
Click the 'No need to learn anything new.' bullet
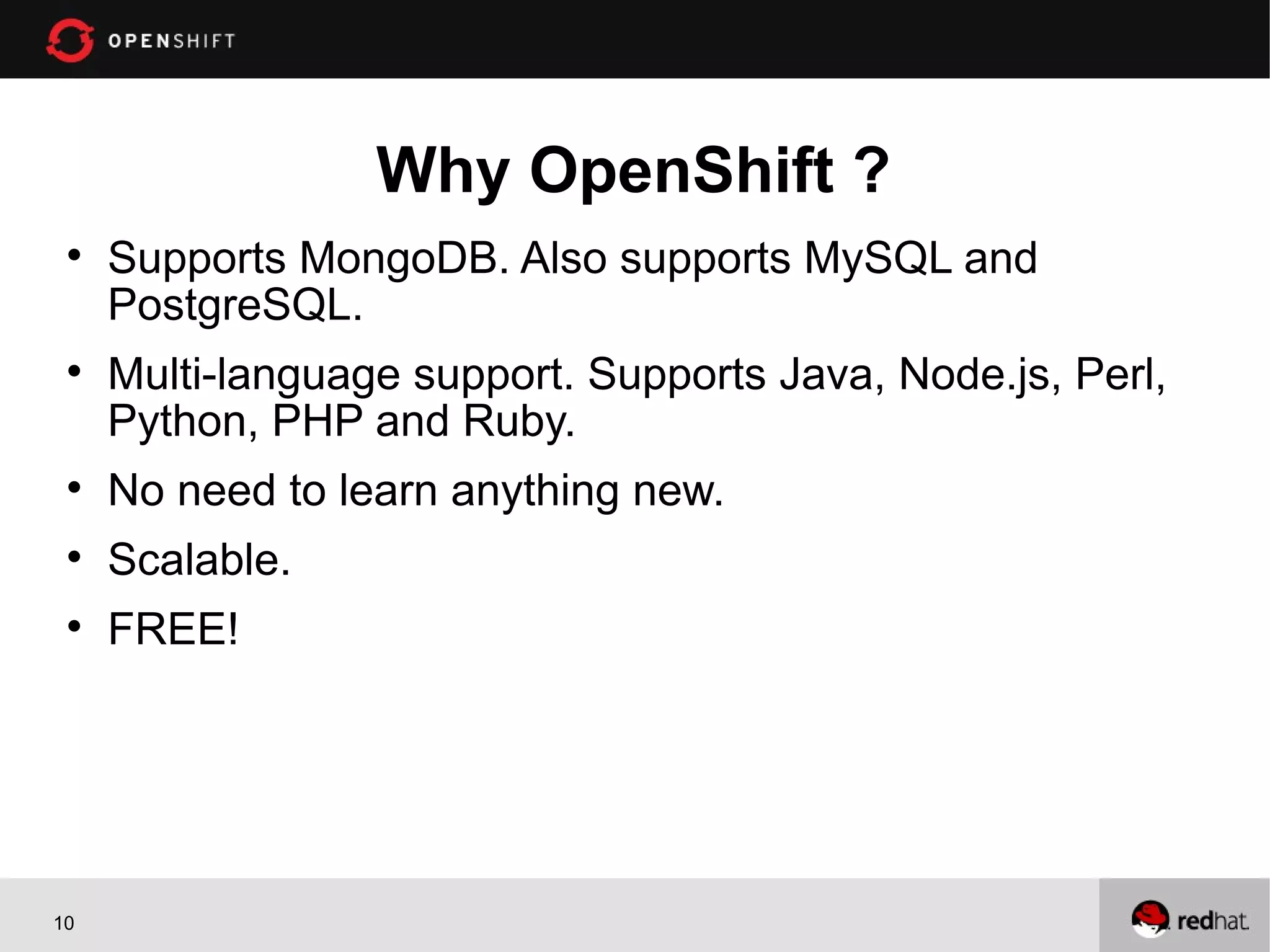(x=416, y=491)
